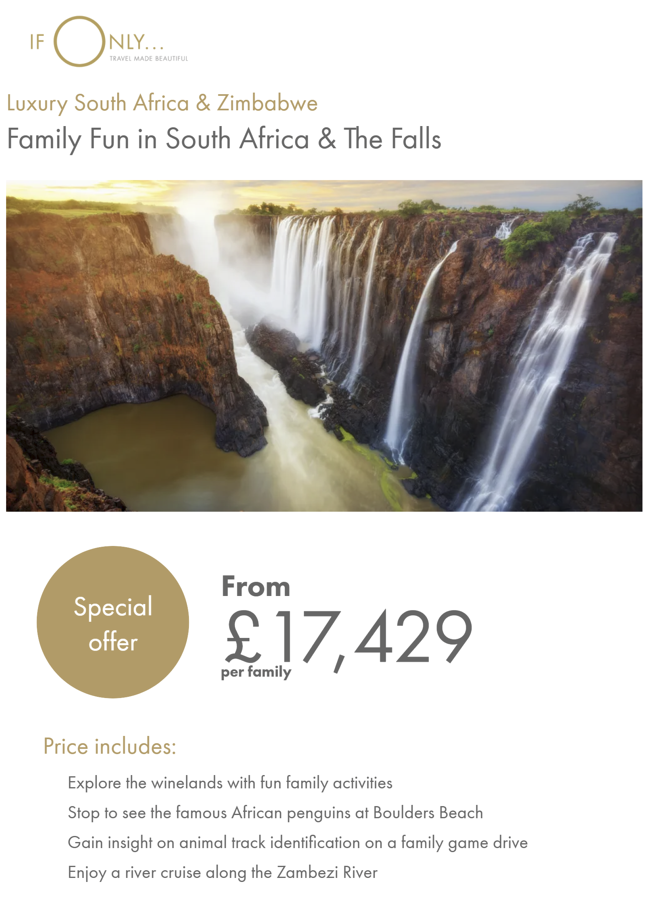Select 'Explore the winelands with fun family activities'

coord(230,783)
